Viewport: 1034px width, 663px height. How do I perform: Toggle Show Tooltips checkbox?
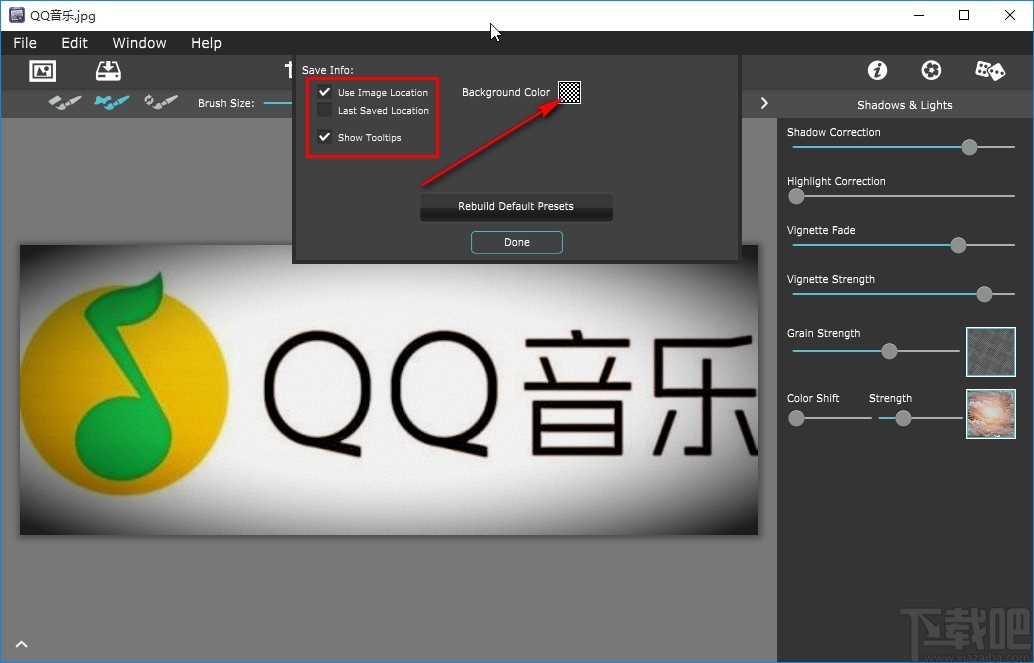pyautogui.click(x=324, y=137)
